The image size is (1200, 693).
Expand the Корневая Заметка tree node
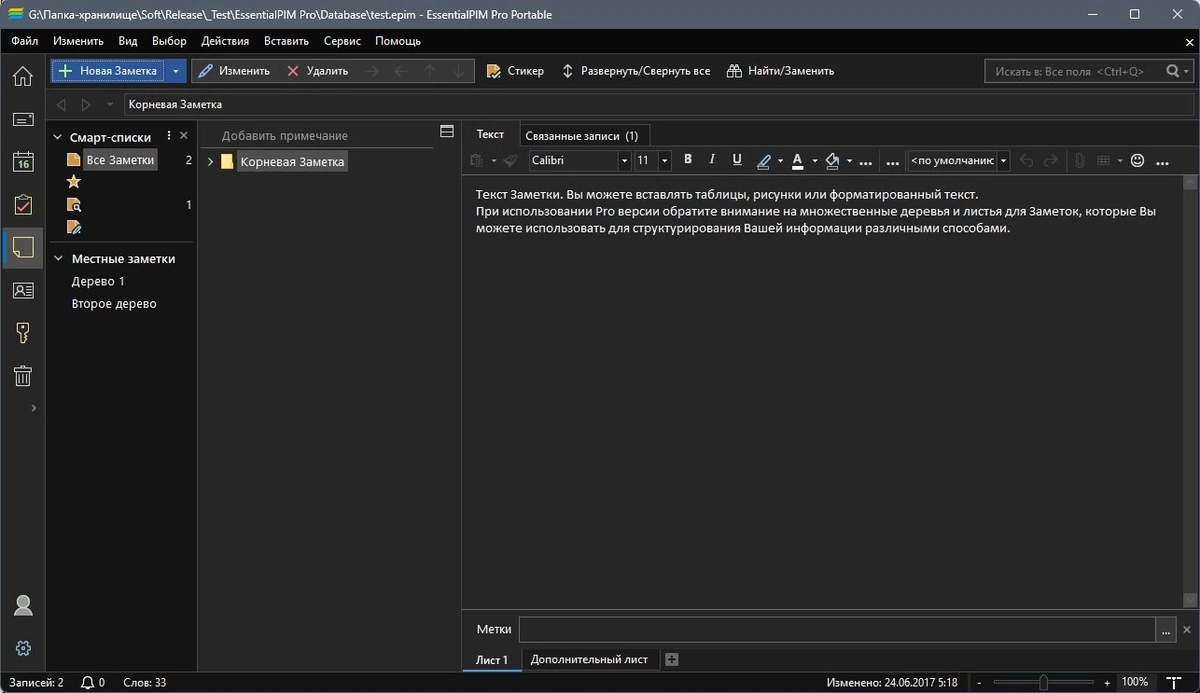point(210,161)
